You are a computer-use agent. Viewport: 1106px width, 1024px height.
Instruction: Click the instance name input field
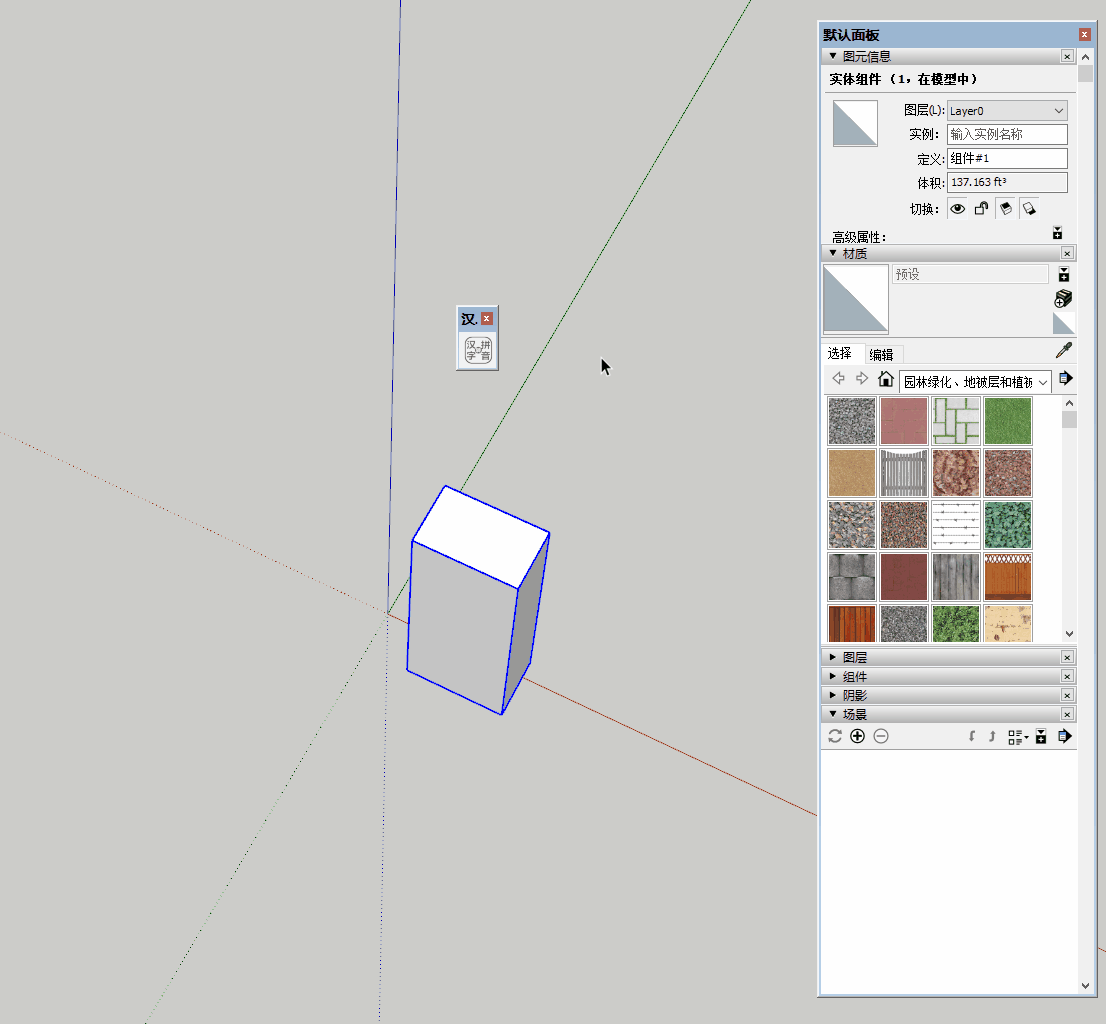(x=1007, y=135)
